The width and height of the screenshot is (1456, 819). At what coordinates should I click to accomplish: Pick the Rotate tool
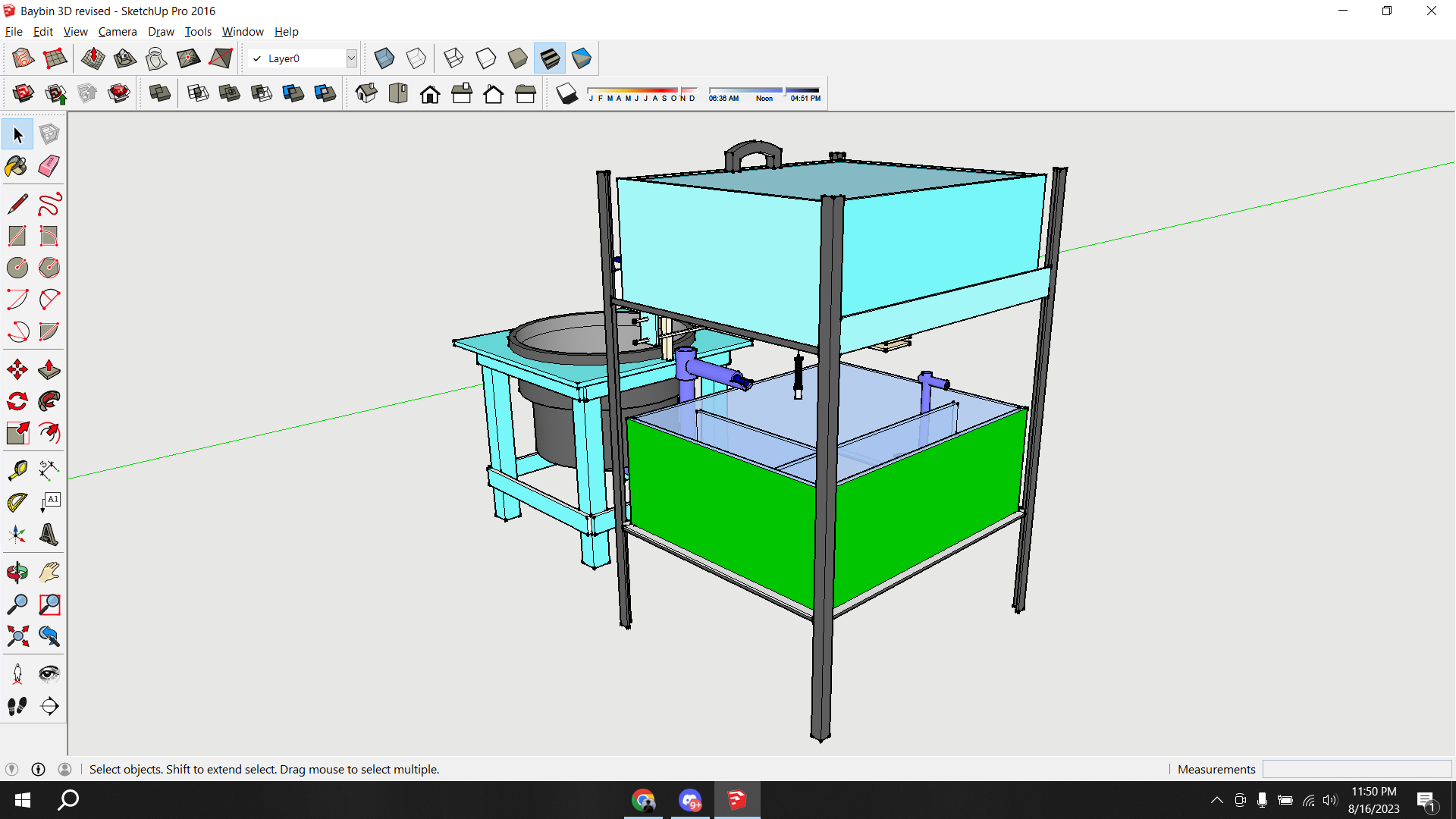[x=17, y=401]
